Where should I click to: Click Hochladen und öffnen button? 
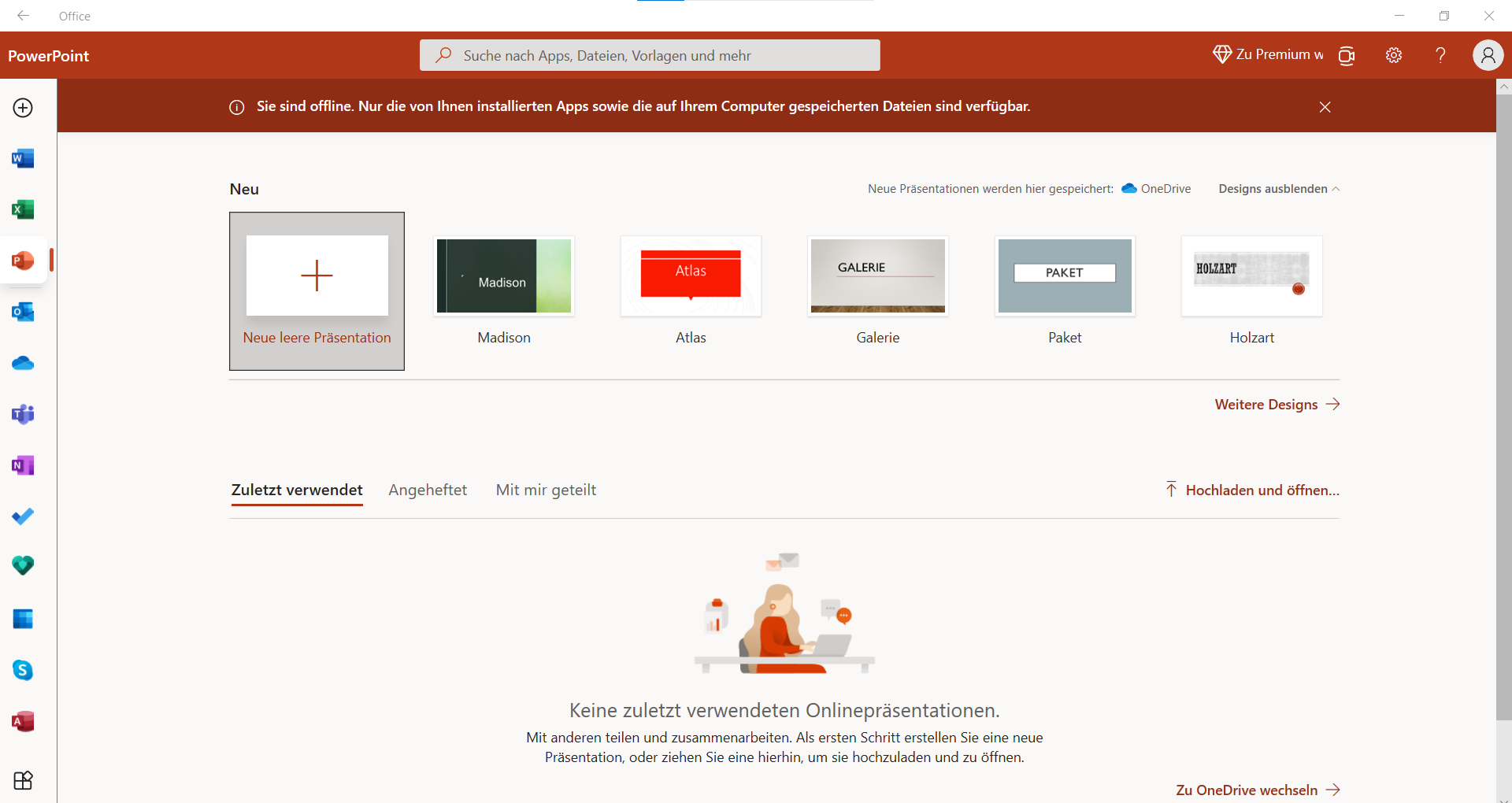[x=1252, y=490]
